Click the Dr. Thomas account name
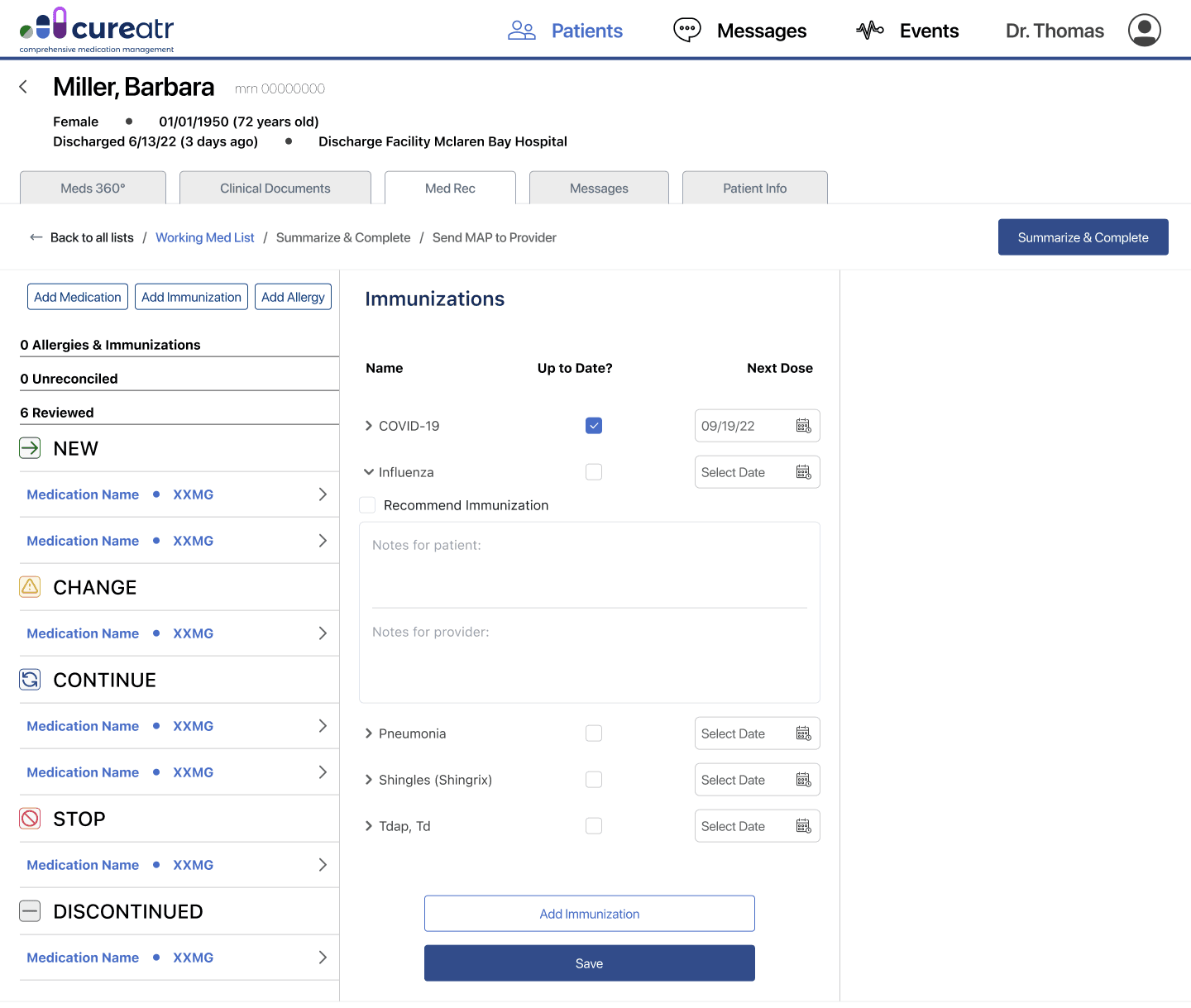1191x1008 pixels. 1055,31
